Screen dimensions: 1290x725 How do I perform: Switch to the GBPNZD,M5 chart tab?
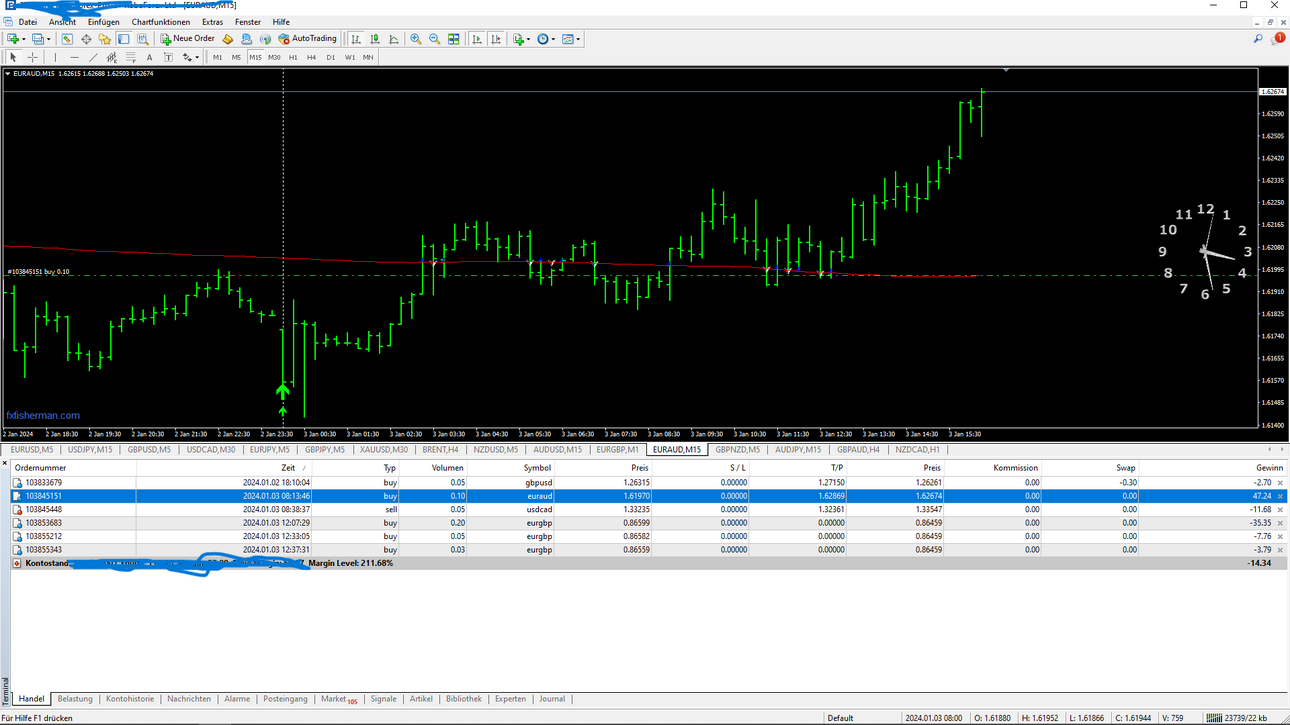(737, 450)
